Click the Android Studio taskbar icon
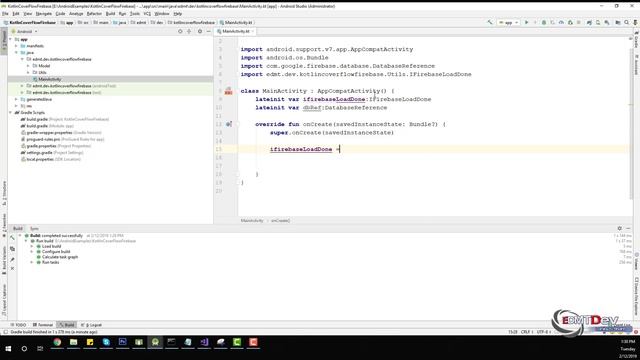Viewport: 640px width, 360px height. coord(155,342)
